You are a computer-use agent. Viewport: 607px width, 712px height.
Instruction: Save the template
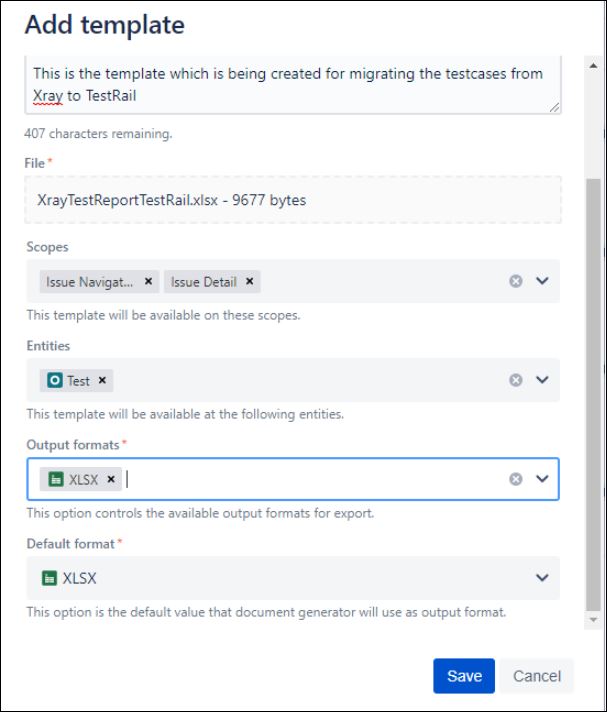click(x=464, y=676)
